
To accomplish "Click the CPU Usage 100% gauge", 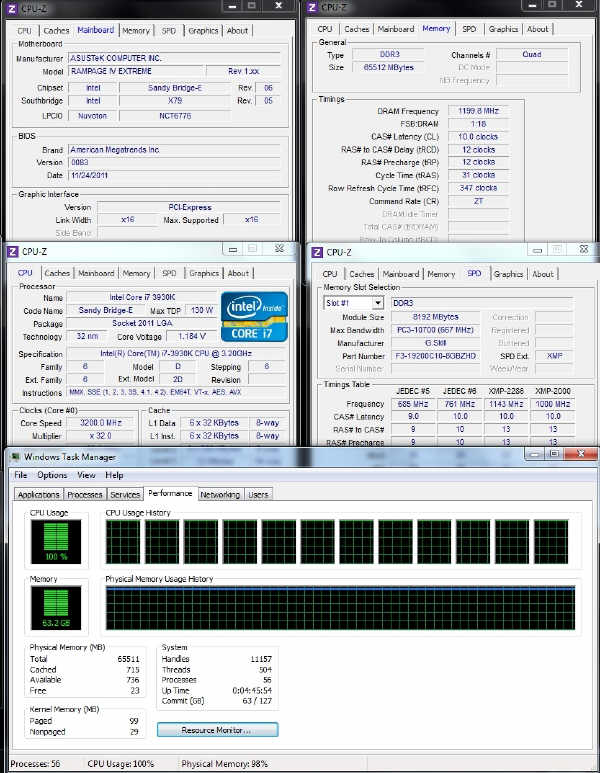I will point(56,542).
